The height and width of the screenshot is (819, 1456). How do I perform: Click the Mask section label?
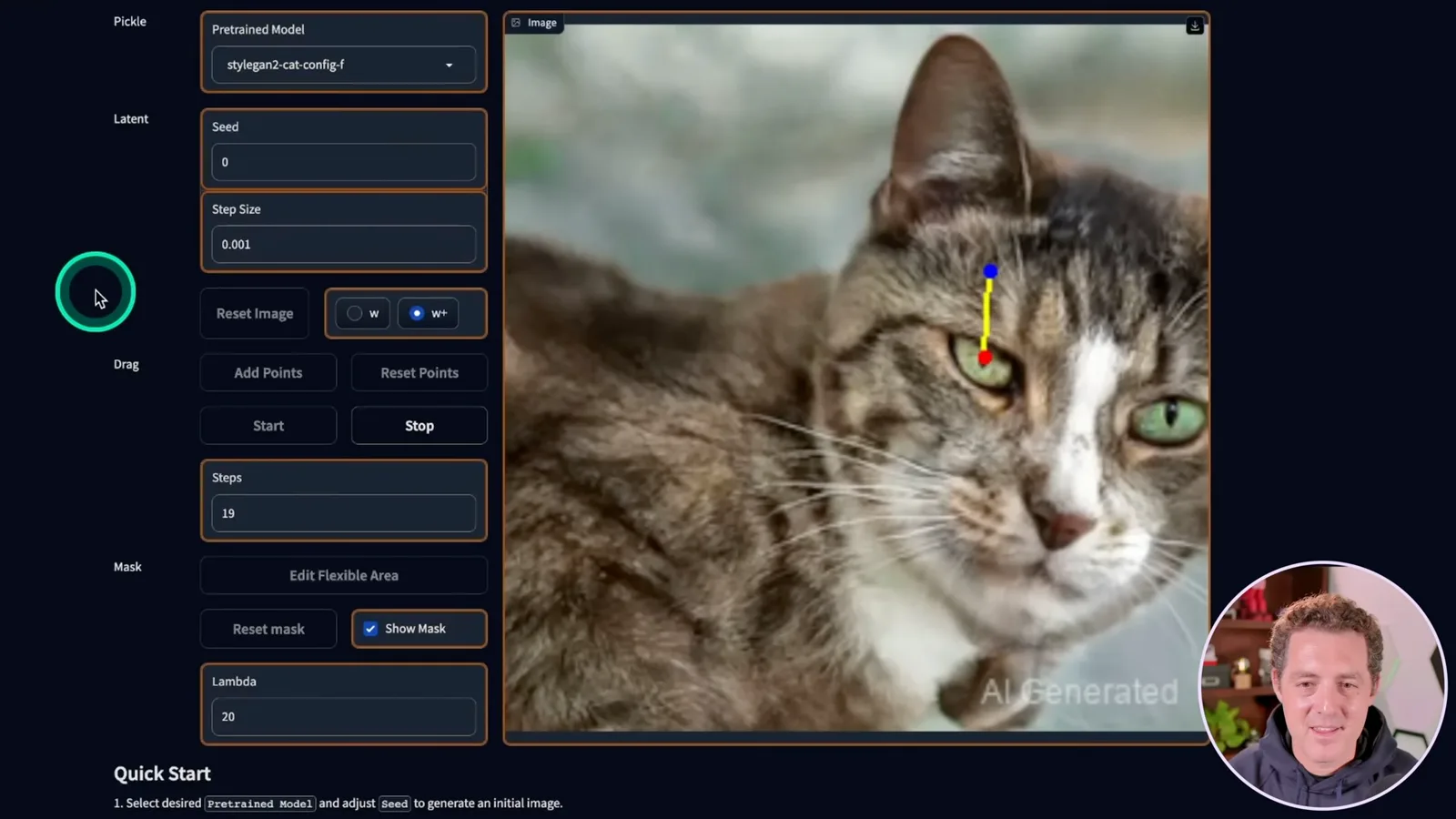coord(127,566)
